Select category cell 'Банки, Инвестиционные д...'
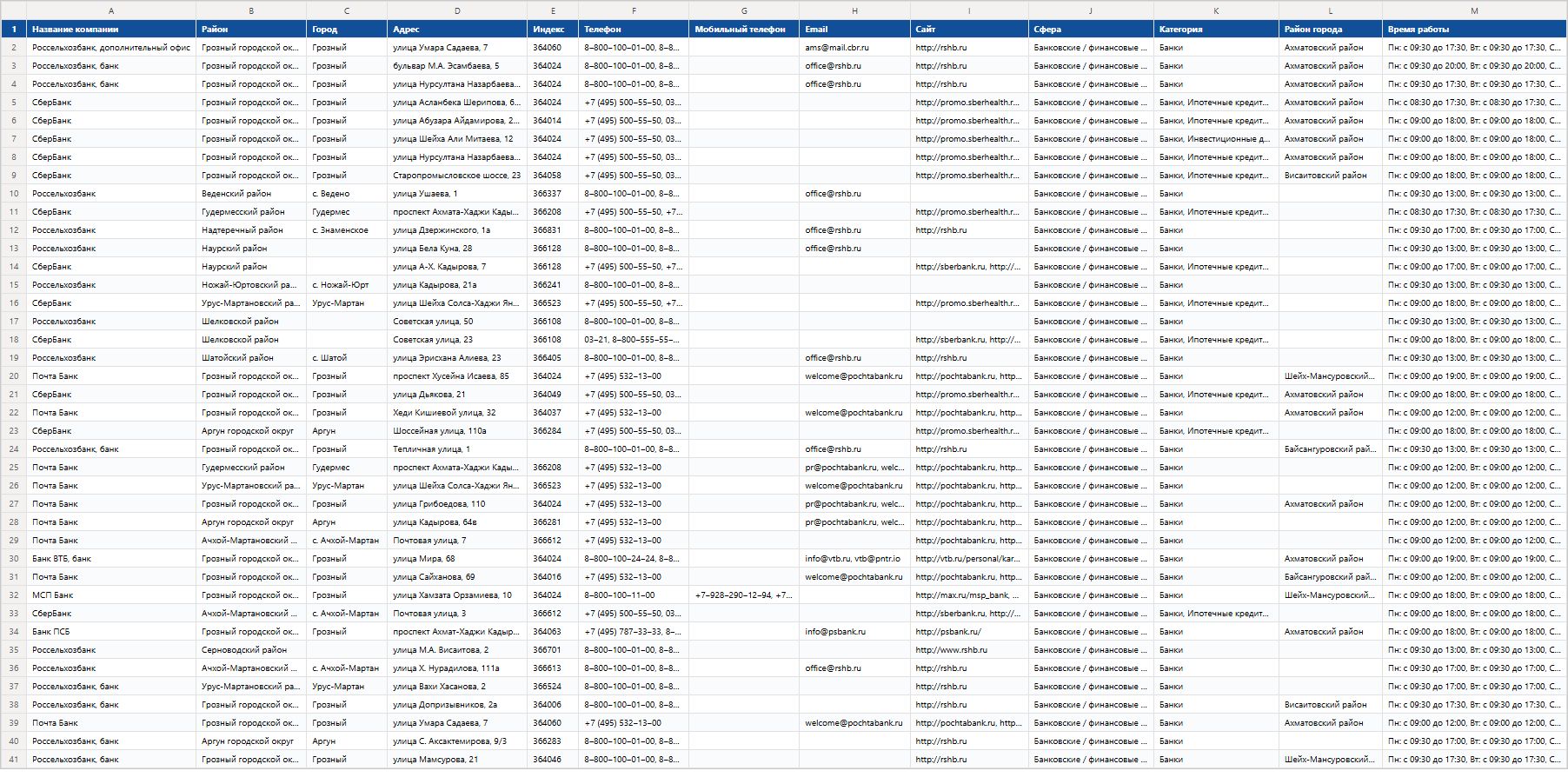 click(x=1216, y=139)
